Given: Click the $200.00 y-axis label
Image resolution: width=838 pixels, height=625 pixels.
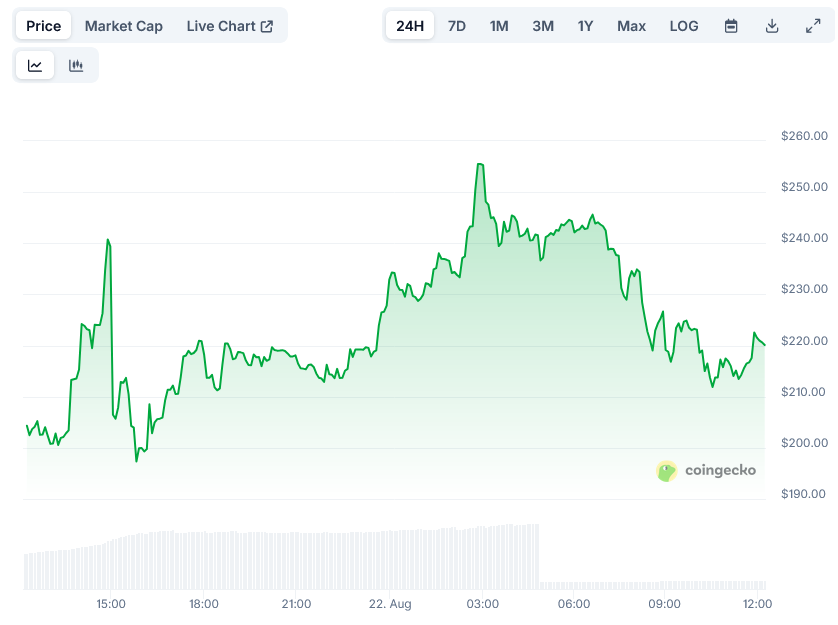Looking at the screenshot, I should [804, 443].
